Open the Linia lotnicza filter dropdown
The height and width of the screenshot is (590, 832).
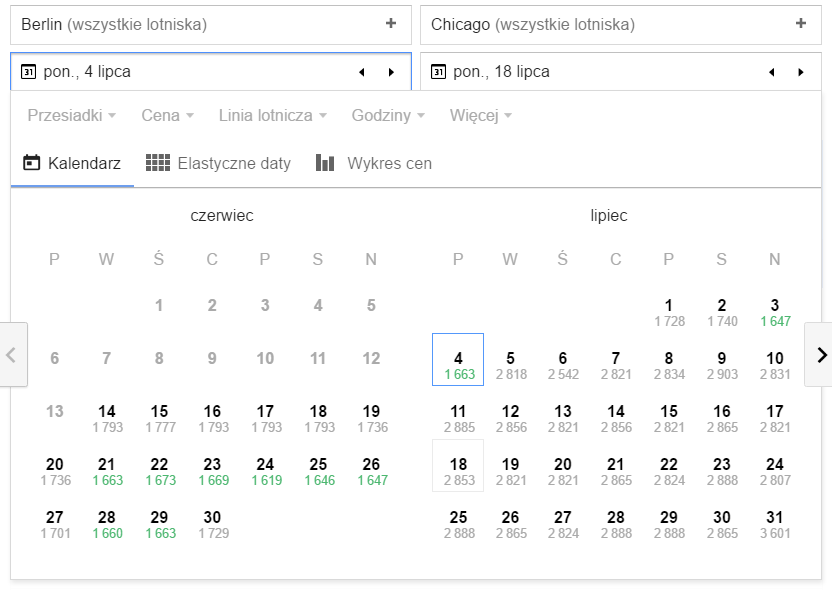click(273, 115)
